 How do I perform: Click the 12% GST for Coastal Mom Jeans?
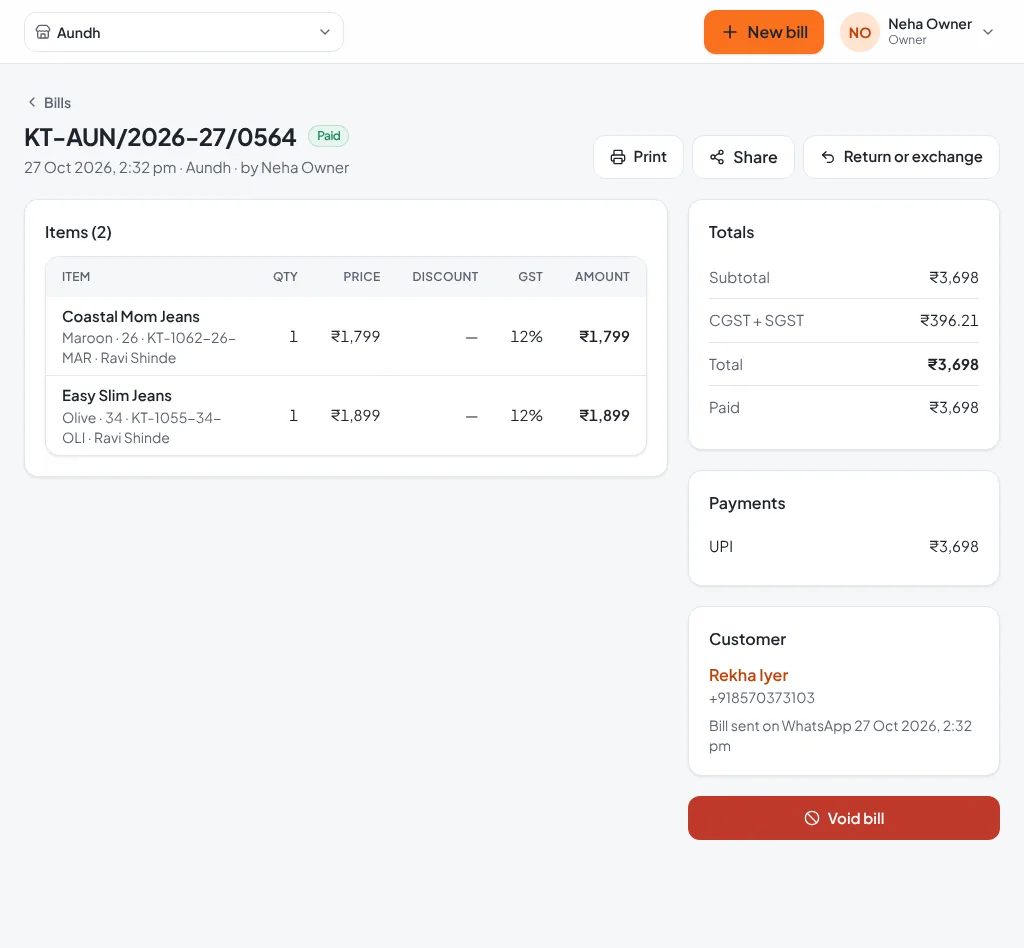pyautogui.click(x=526, y=336)
